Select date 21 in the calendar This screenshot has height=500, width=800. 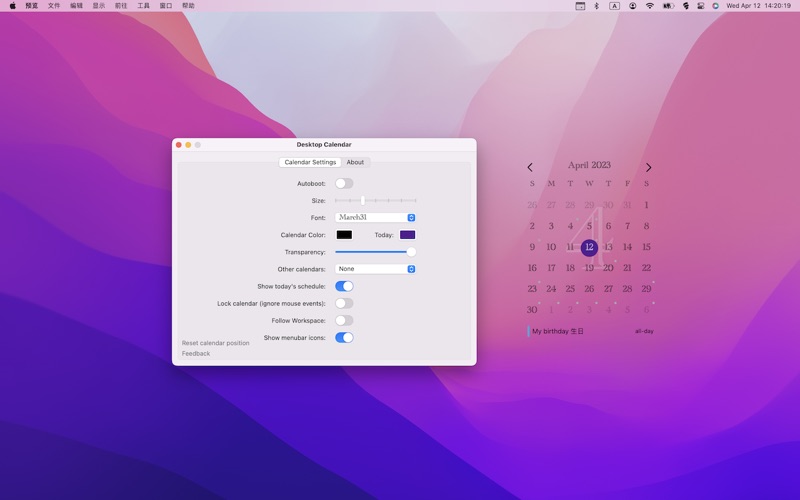(x=628, y=268)
